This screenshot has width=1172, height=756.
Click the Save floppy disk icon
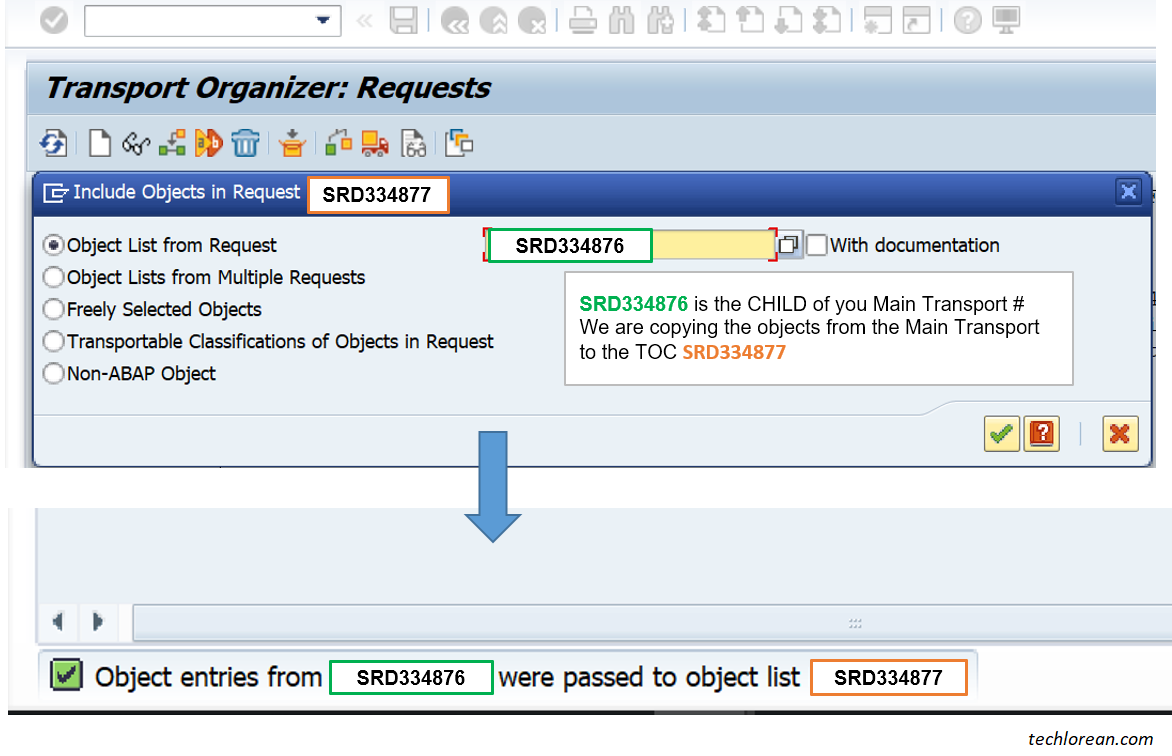pos(403,20)
